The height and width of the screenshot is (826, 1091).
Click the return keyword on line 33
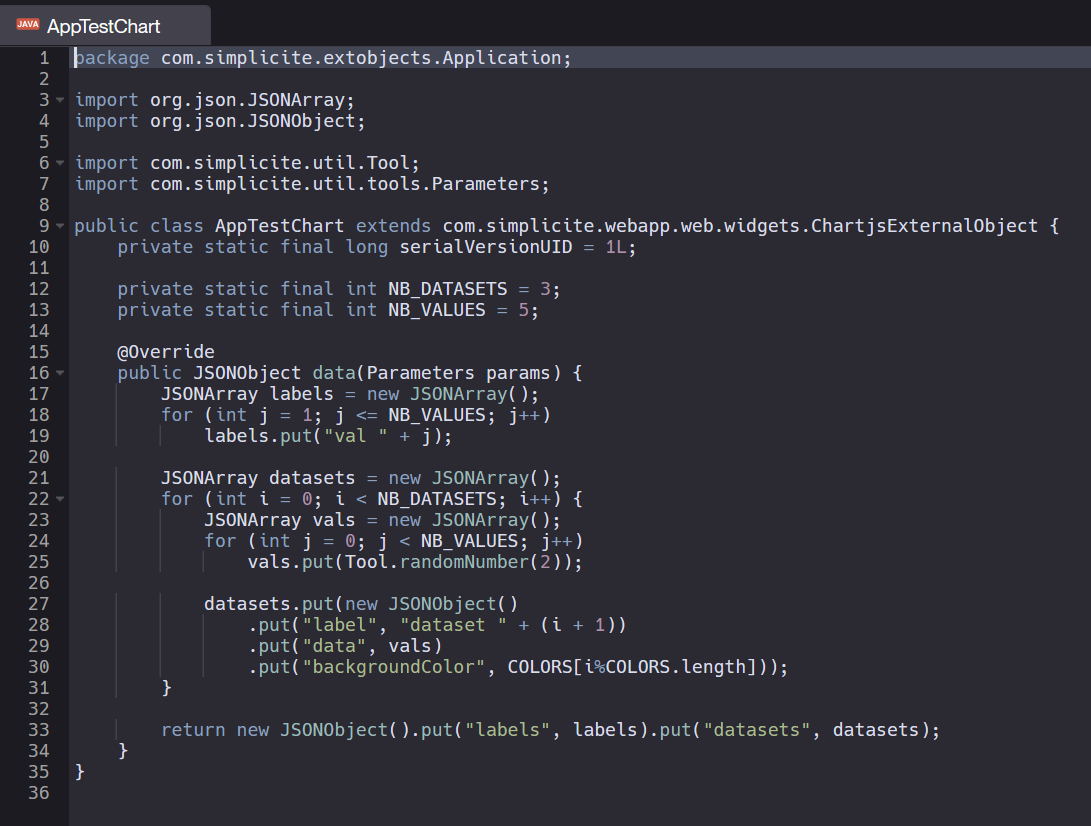pos(193,730)
